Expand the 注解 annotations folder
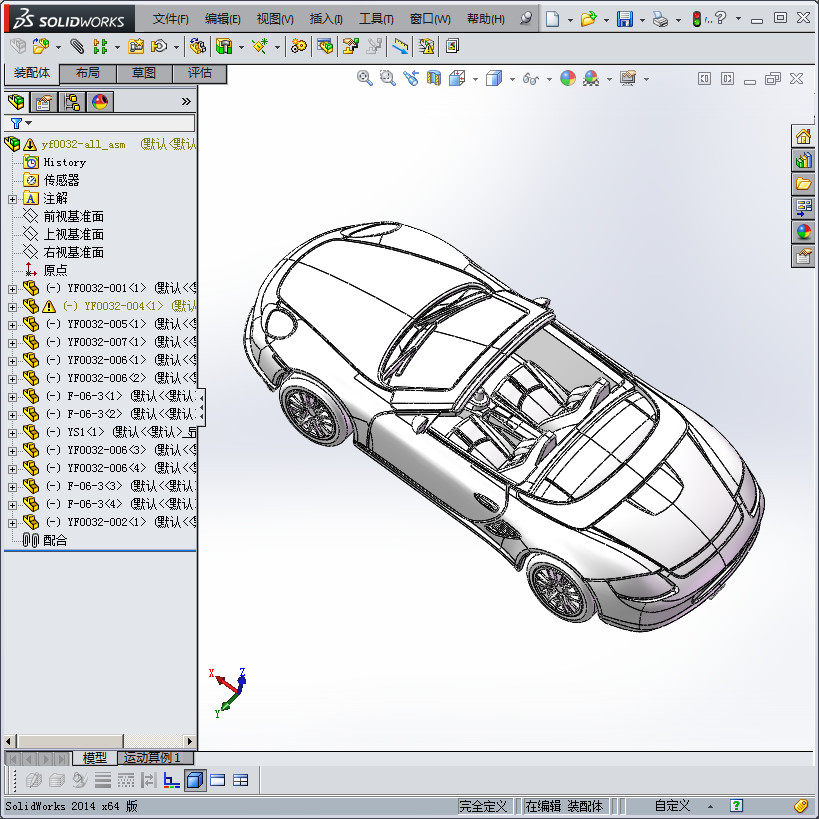 pyautogui.click(x=12, y=199)
